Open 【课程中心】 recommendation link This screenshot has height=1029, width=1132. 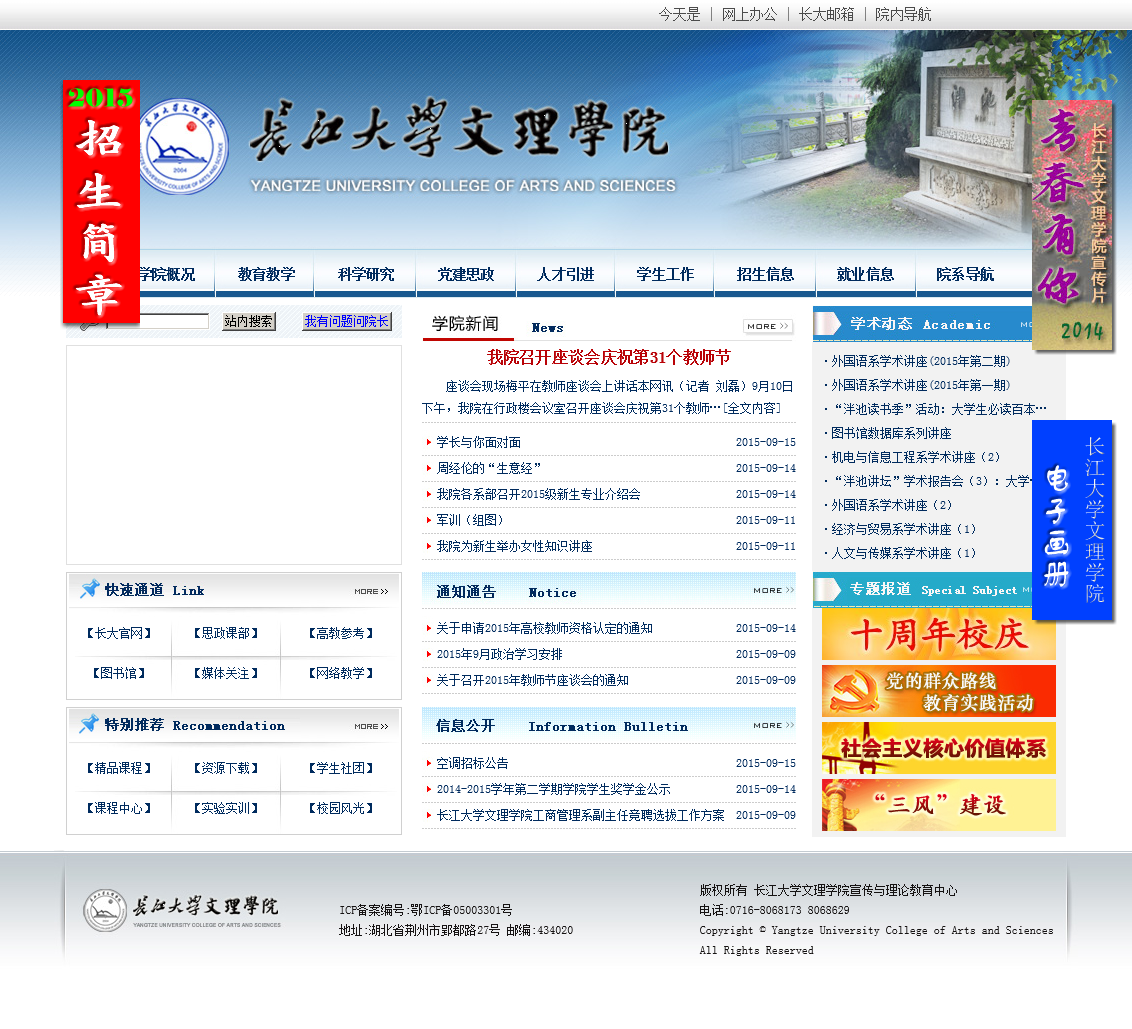(119, 808)
